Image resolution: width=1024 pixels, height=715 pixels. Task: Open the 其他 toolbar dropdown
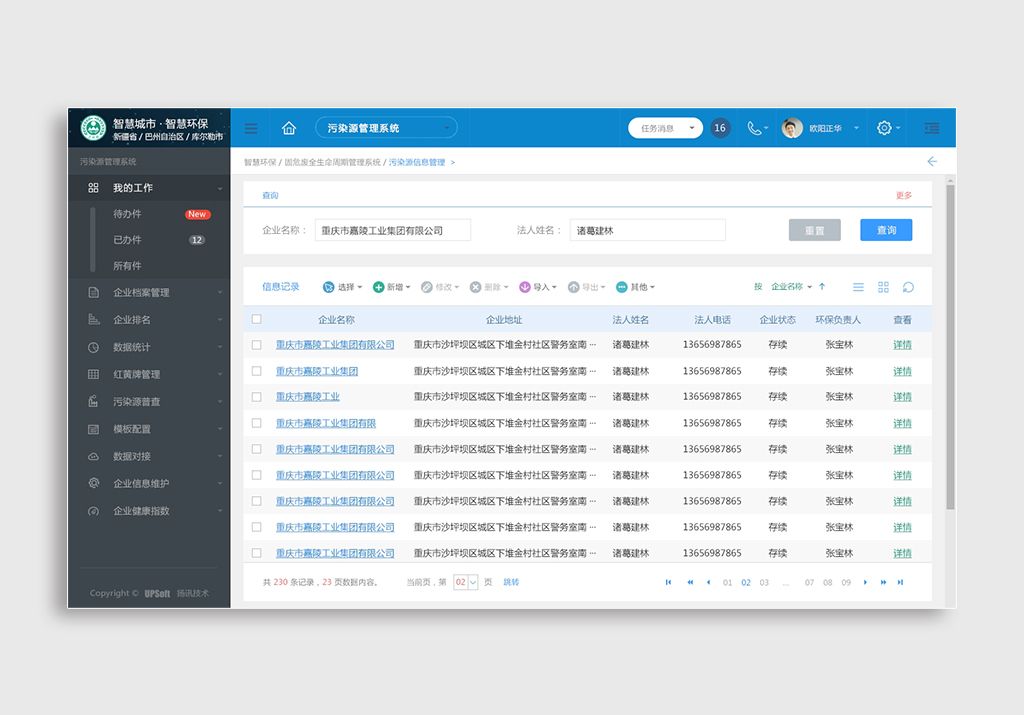635,287
